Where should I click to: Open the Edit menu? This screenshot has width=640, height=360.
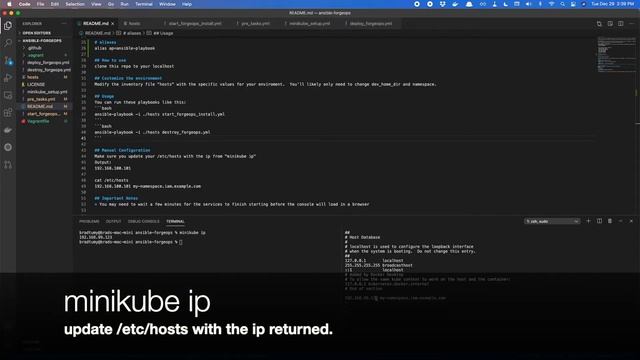(x=55, y=4)
